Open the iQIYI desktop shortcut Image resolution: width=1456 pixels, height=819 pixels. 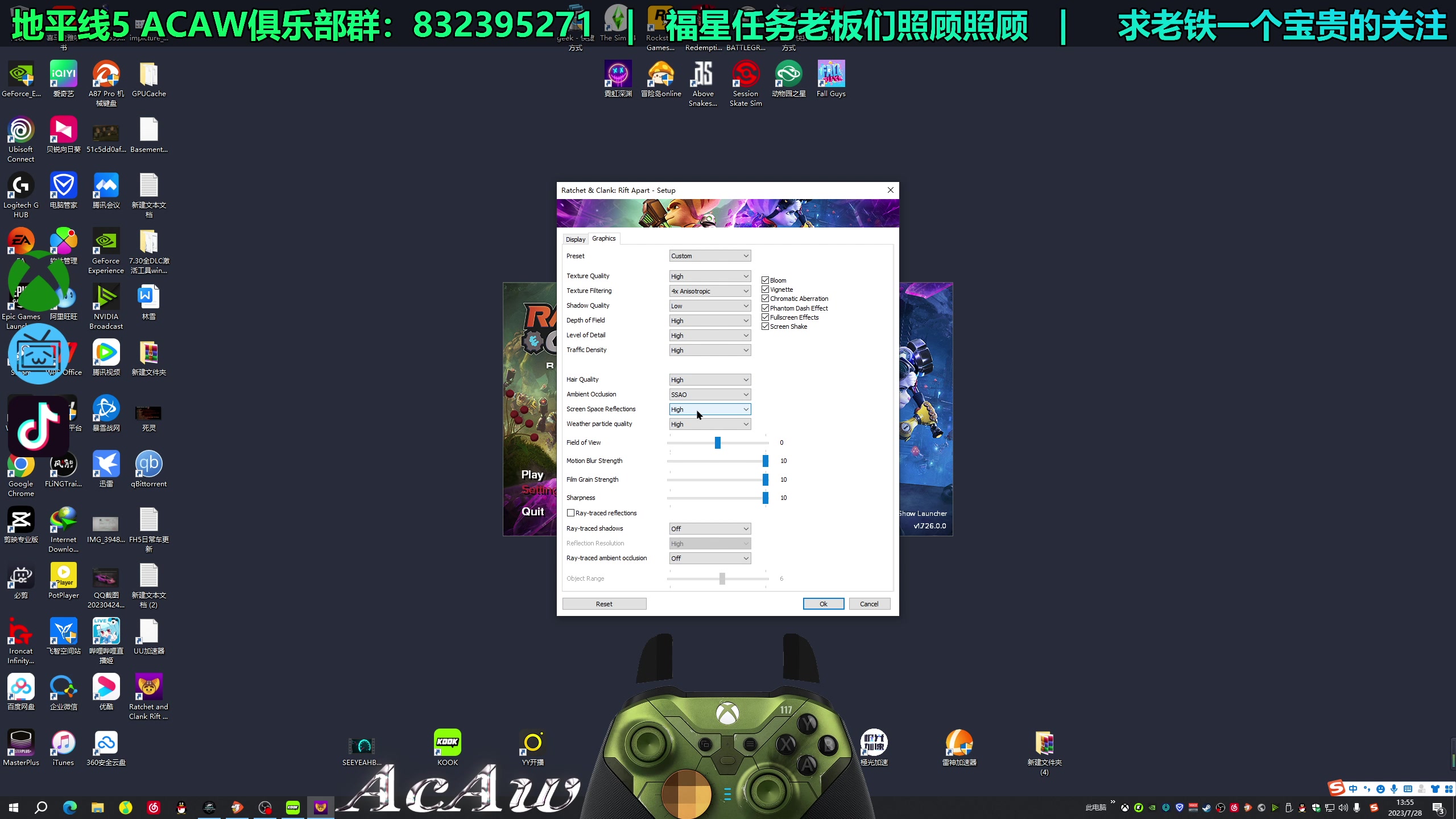[63, 79]
